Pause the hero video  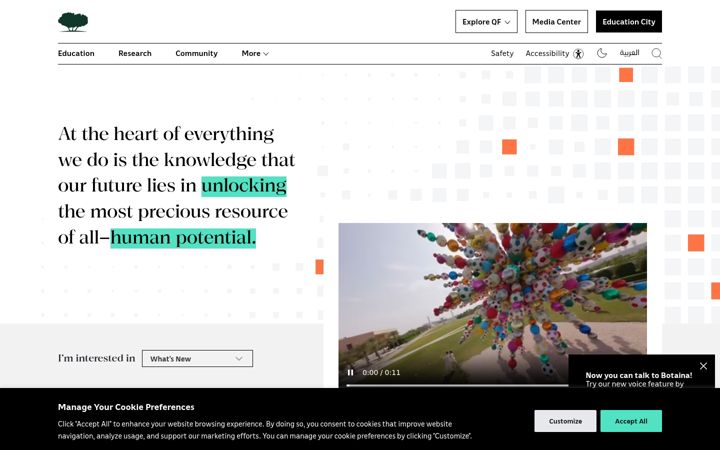[350, 372]
